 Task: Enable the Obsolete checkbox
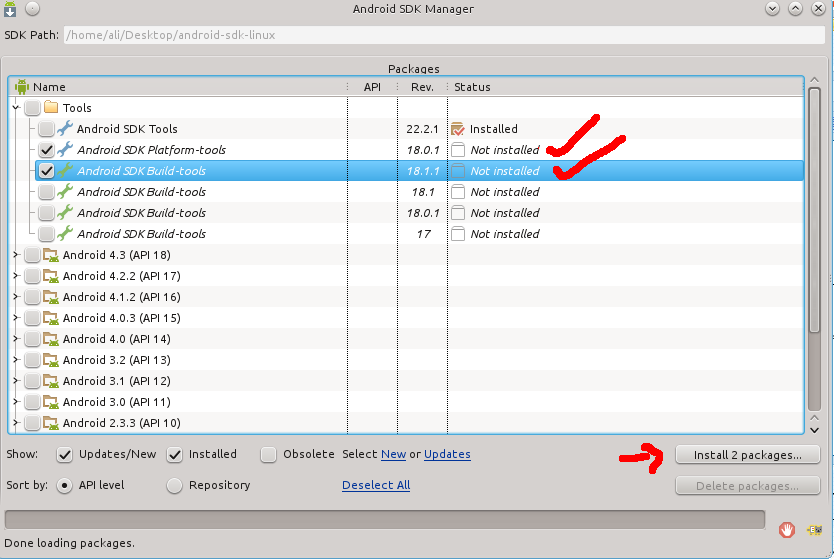[x=269, y=455]
